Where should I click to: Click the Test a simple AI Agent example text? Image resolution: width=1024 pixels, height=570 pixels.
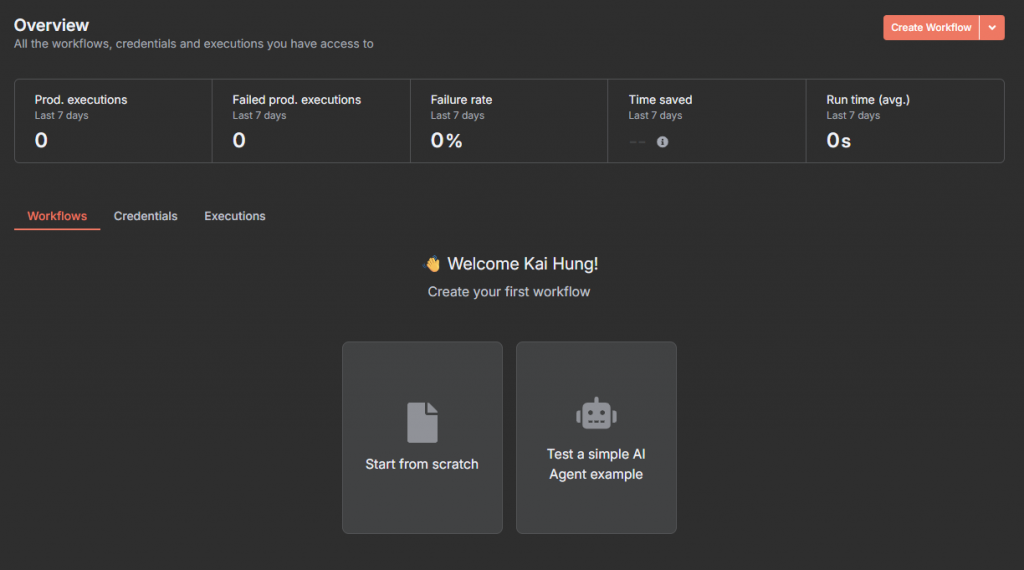(596, 464)
